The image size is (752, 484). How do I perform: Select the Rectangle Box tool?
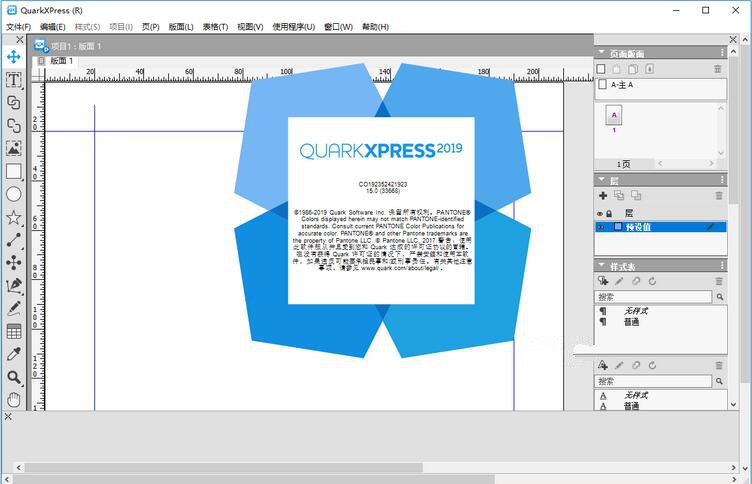tap(13, 171)
